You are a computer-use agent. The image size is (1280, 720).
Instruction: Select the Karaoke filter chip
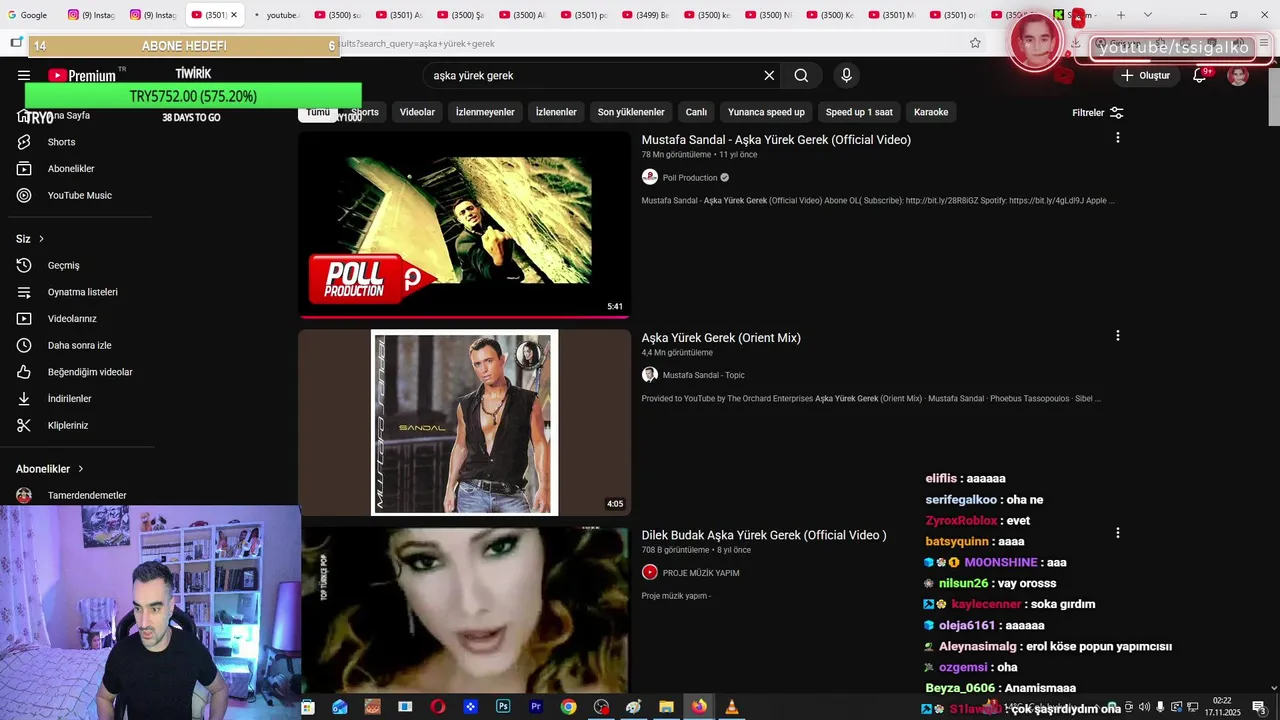coord(931,112)
